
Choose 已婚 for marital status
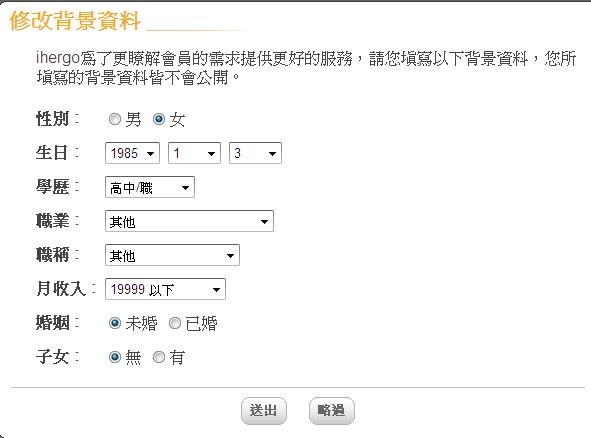point(175,323)
